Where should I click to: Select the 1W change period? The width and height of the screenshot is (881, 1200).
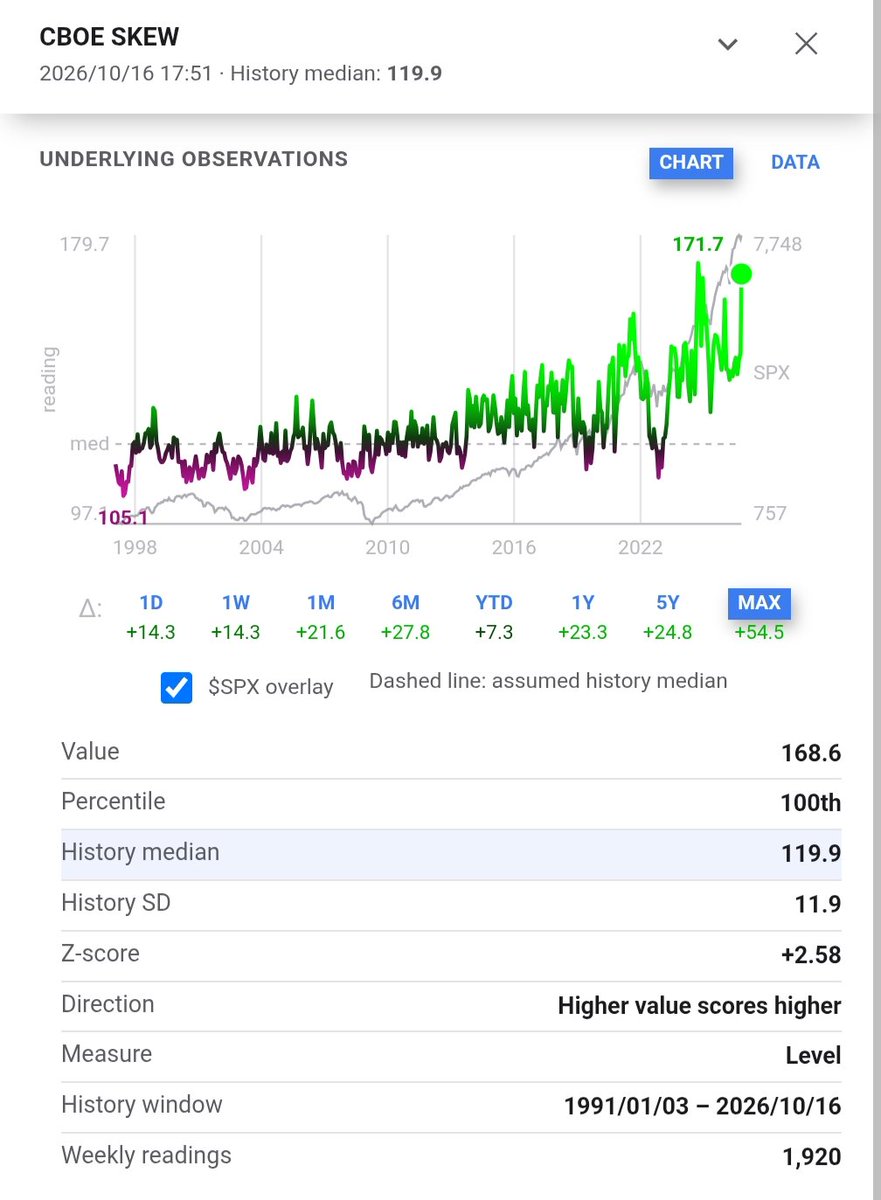pyautogui.click(x=236, y=603)
